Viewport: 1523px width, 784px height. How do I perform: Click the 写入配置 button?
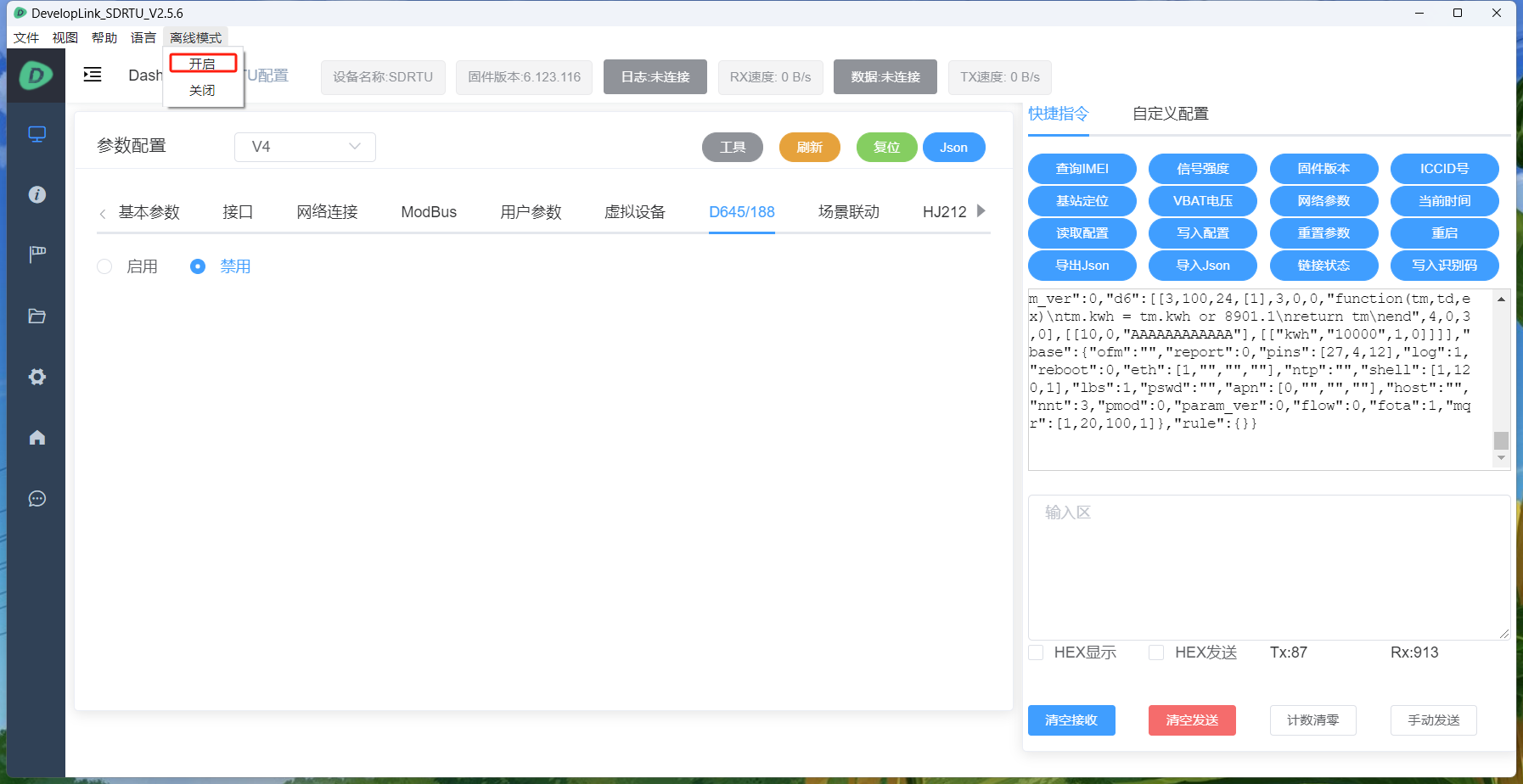(x=1203, y=233)
